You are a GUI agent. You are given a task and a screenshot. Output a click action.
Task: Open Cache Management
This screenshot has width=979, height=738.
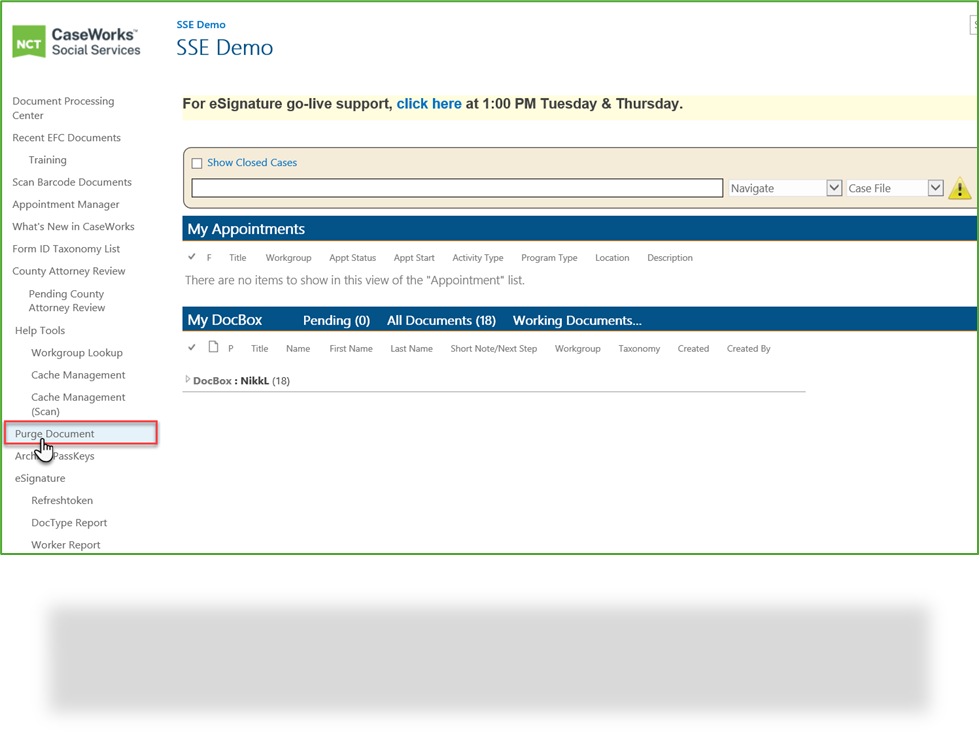click(x=78, y=375)
